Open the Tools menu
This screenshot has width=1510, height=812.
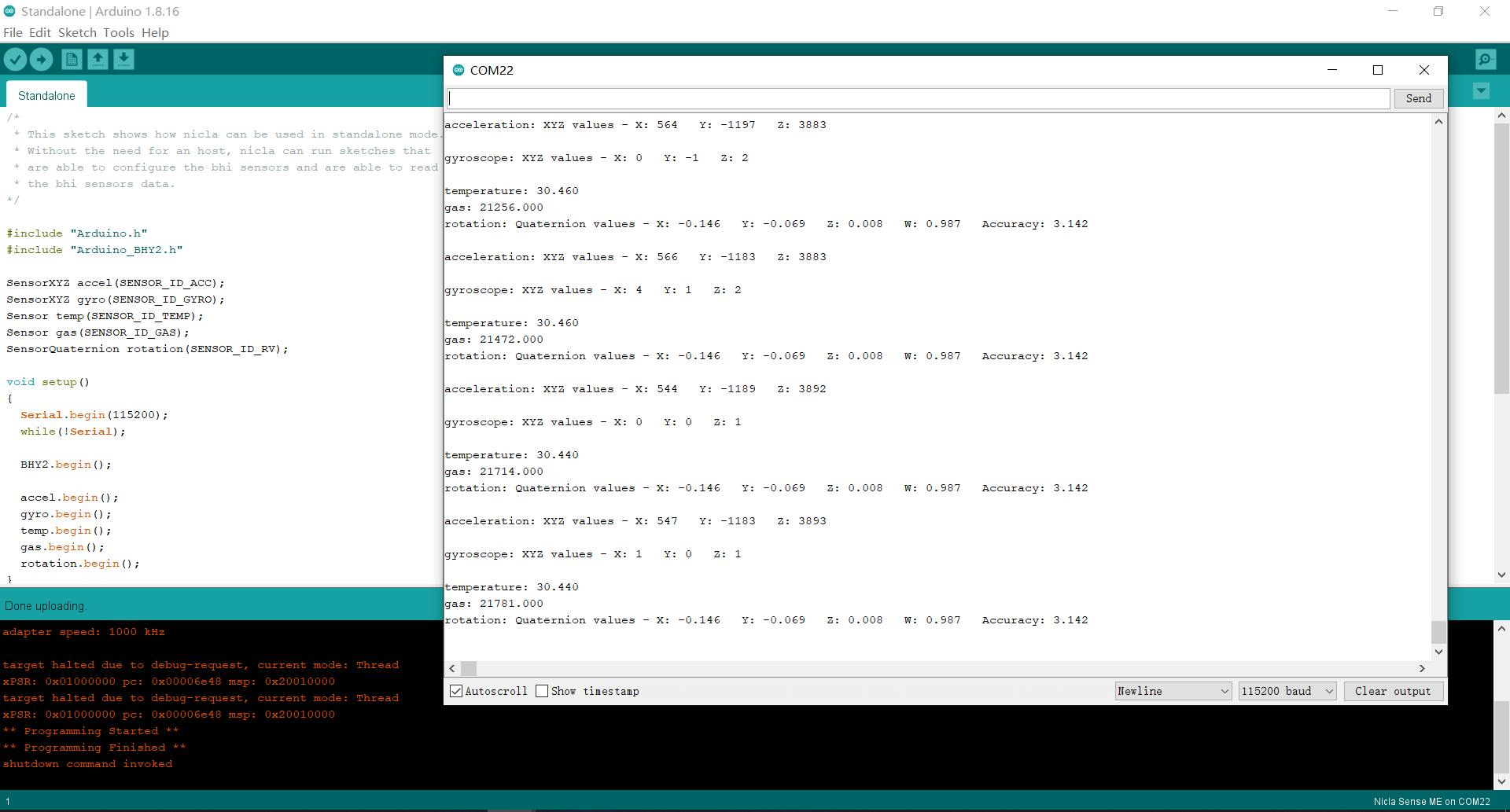(x=118, y=32)
